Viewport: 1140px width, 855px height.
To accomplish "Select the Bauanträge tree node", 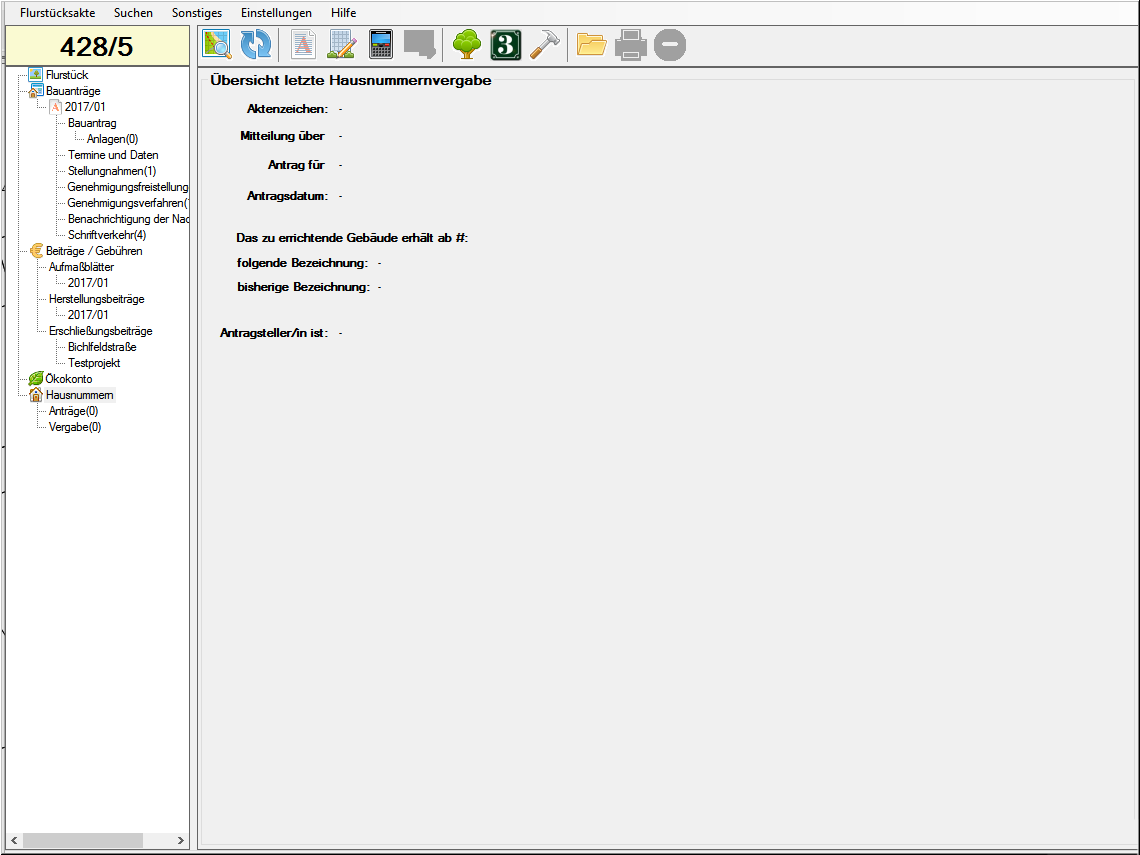I will (x=73, y=91).
